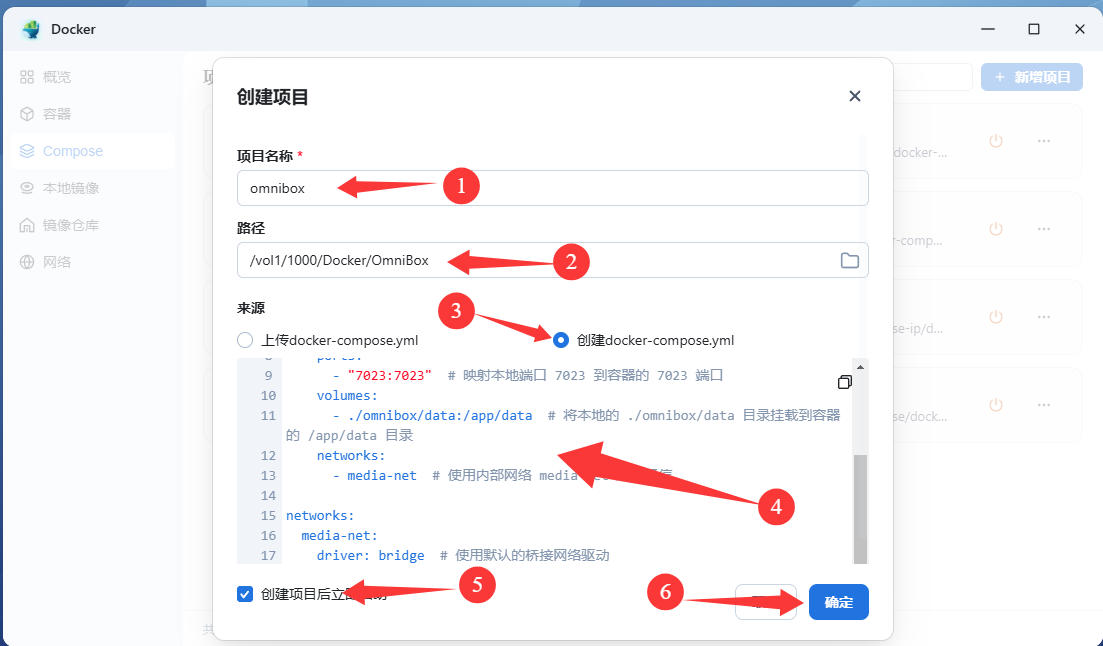Select 创建docker-compose.yml radio option
1103x646 pixels.
[x=561, y=341]
